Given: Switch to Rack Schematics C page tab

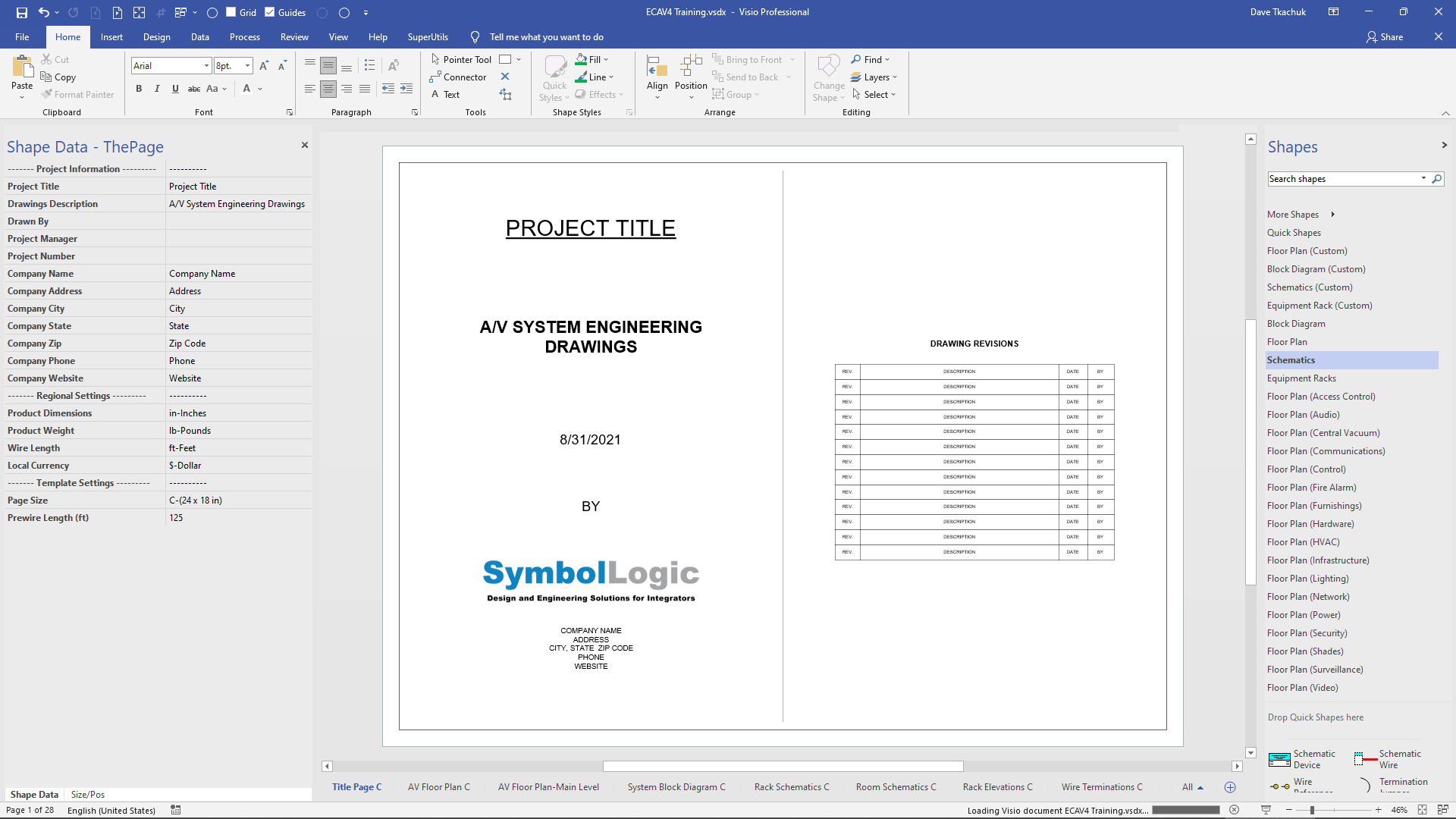Looking at the screenshot, I should click(x=792, y=787).
